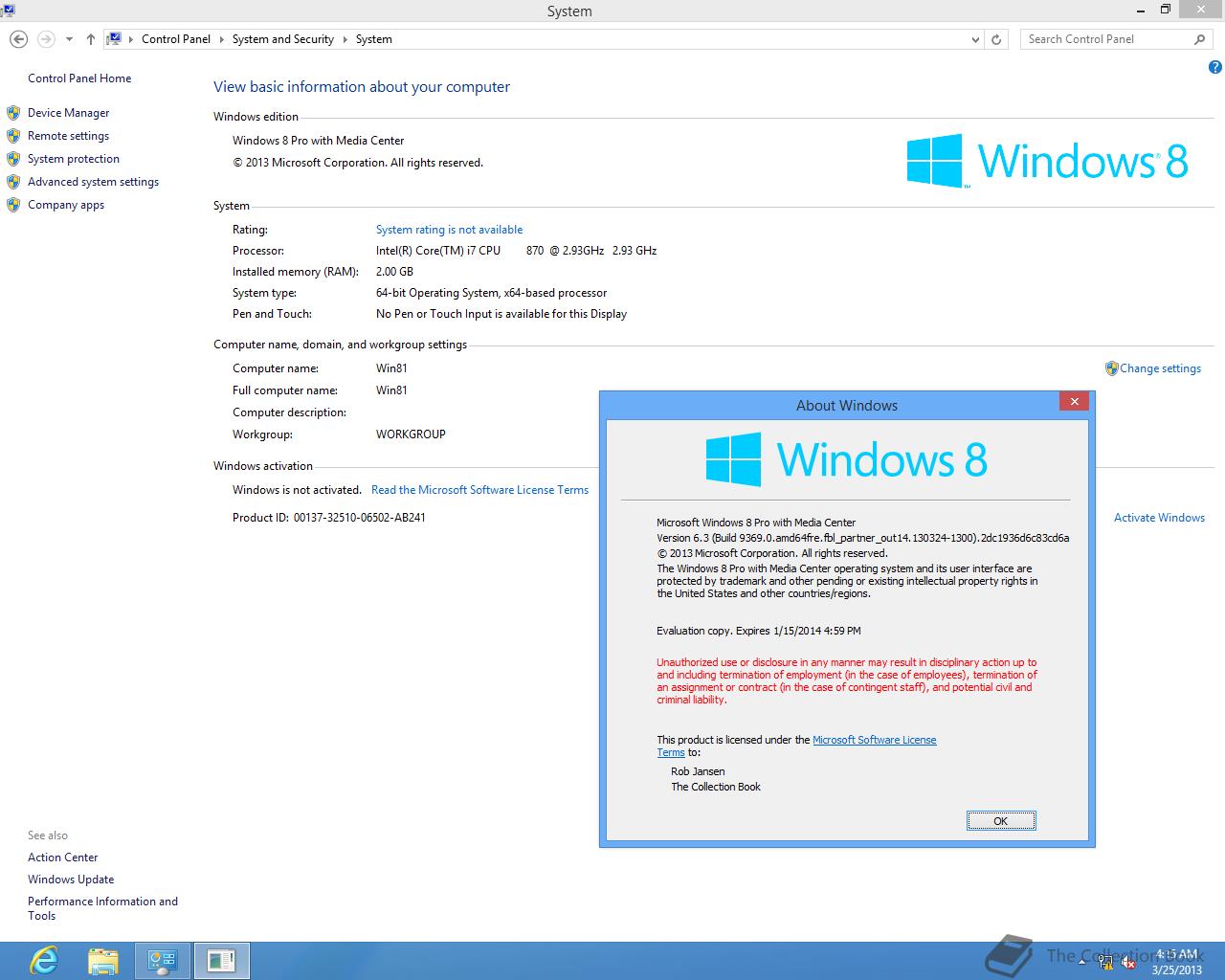Launch Internet Explorer from taskbar
Screen dimensions: 1225x980
pos(44,960)
